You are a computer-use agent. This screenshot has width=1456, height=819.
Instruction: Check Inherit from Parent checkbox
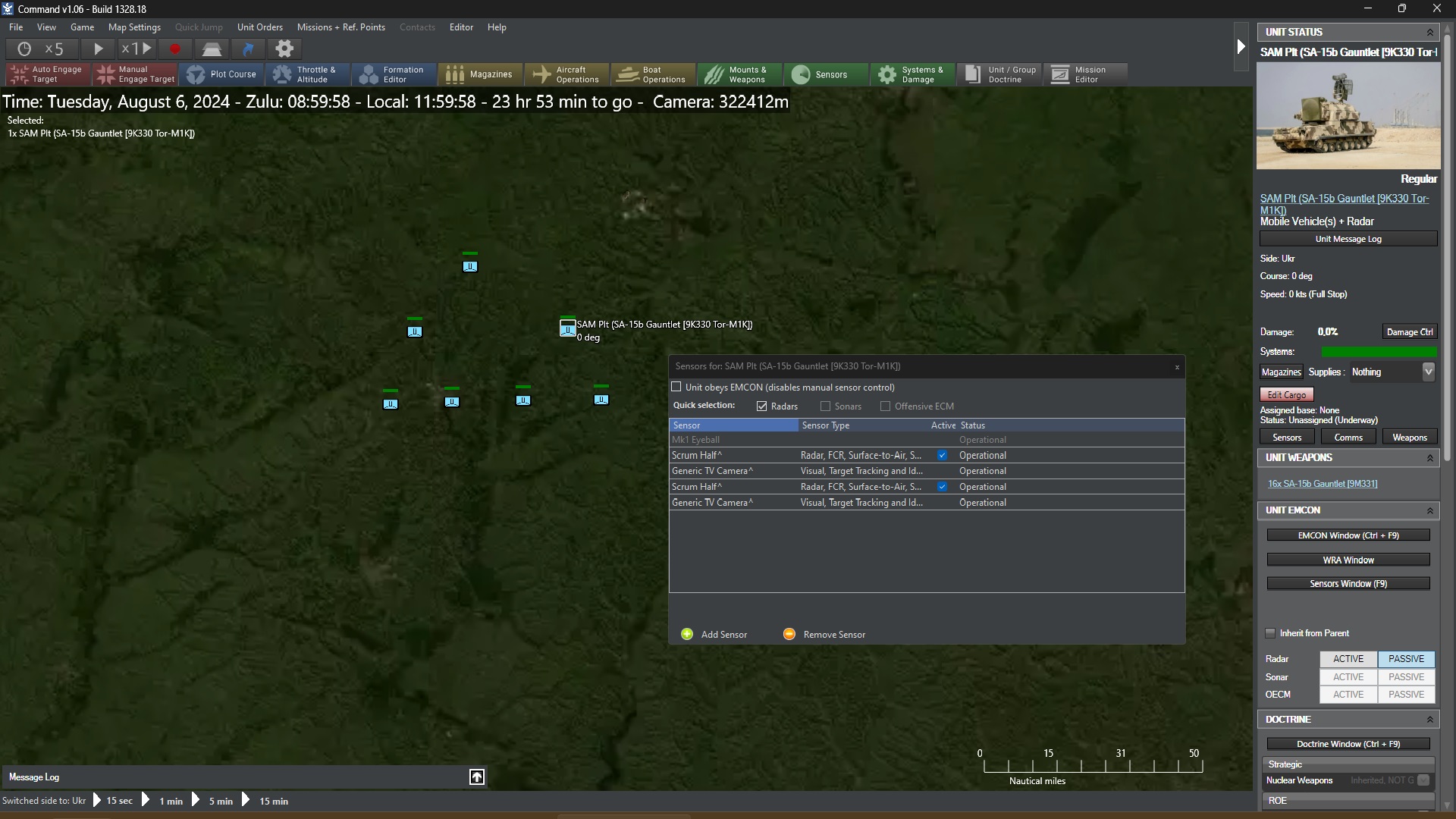pyautogui.click(x=1271, y=634)
